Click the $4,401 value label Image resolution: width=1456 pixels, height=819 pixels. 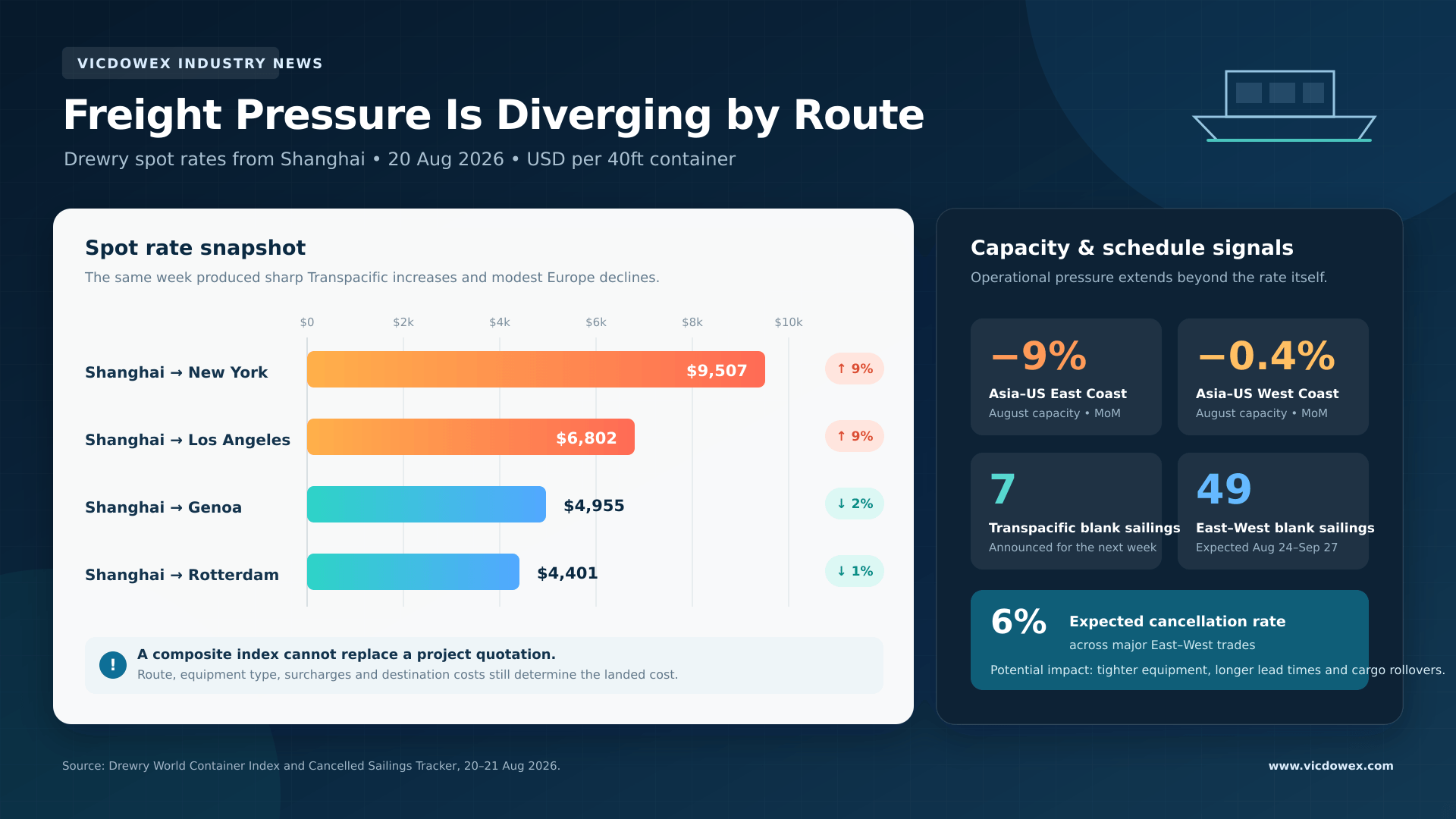click(567, 573)
